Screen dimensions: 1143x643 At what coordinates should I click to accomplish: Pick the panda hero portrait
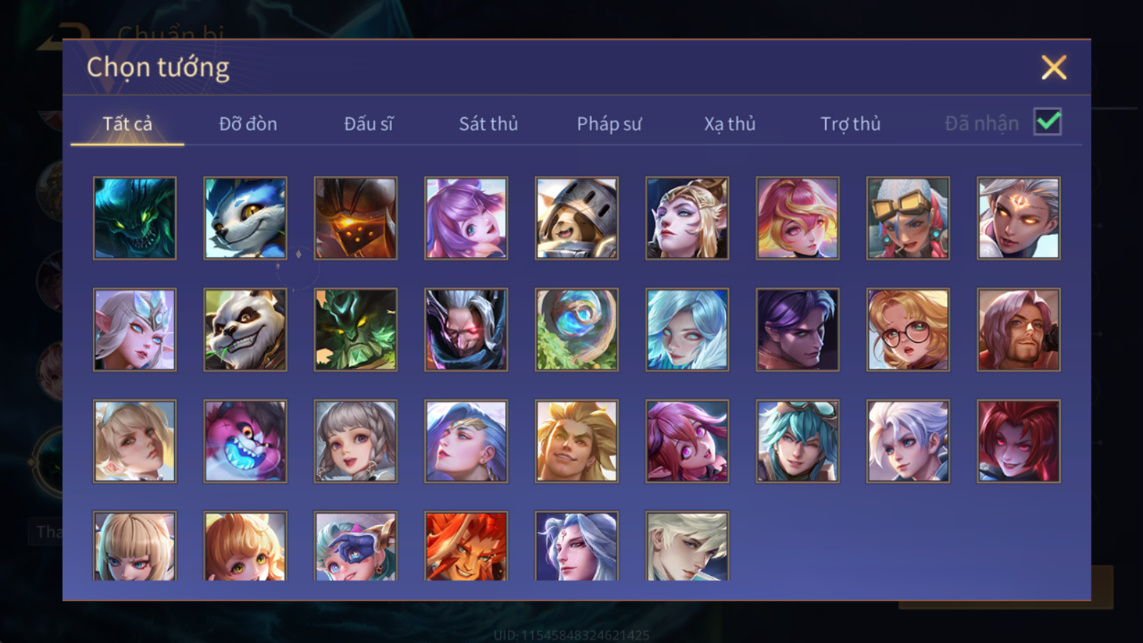point(245,330)
